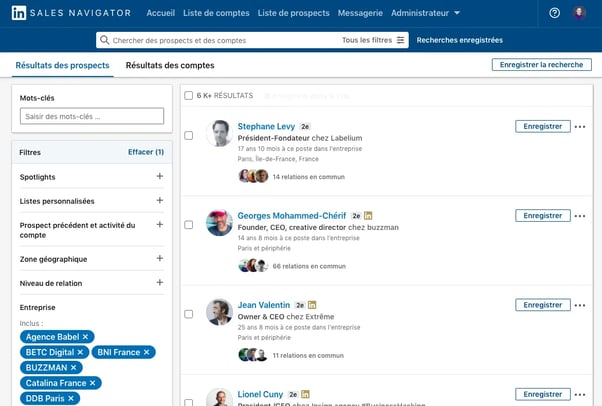The width and height of the screenshot is (602, 406).
Task: Remove the BUZZMAN company filter
Action: 74,368
